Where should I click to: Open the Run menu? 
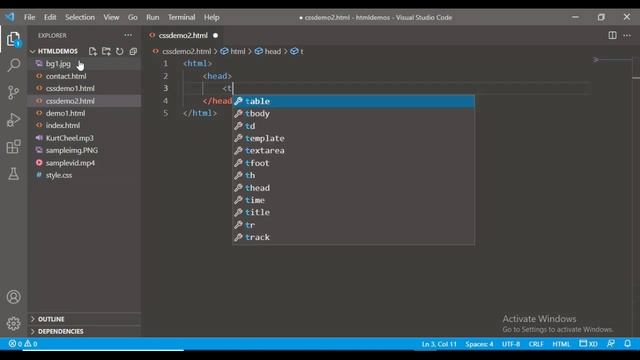[x=153, y=17]
